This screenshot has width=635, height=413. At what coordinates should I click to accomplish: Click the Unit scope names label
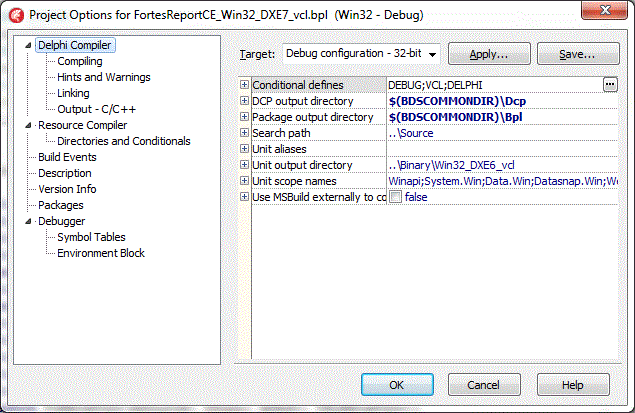294,181
